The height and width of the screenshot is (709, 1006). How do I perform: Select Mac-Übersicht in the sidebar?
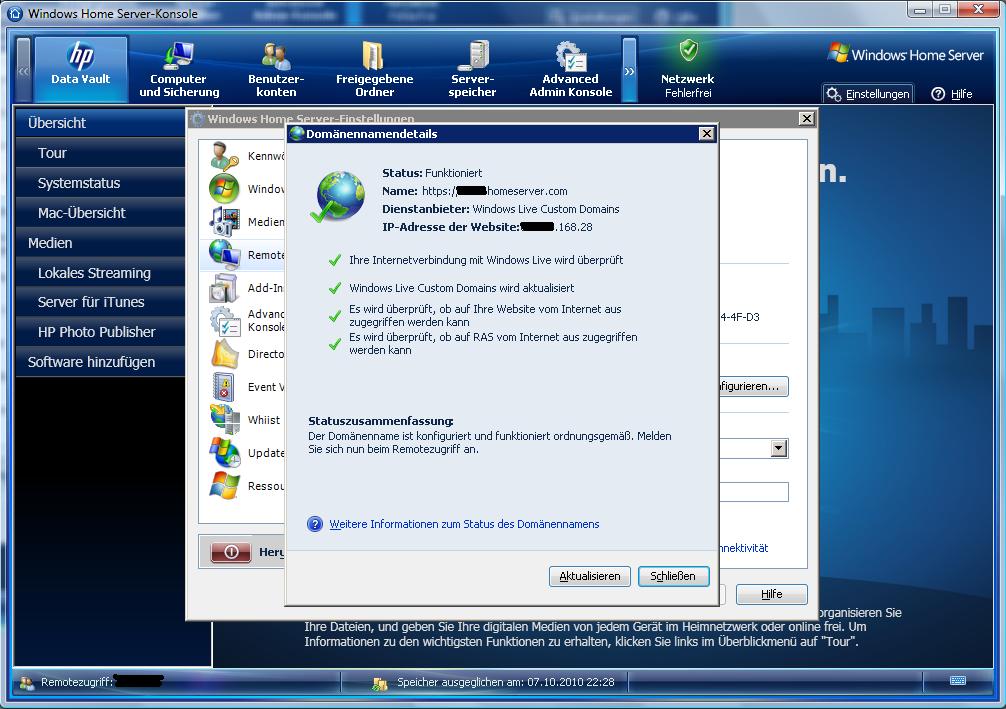pos(100,212)
